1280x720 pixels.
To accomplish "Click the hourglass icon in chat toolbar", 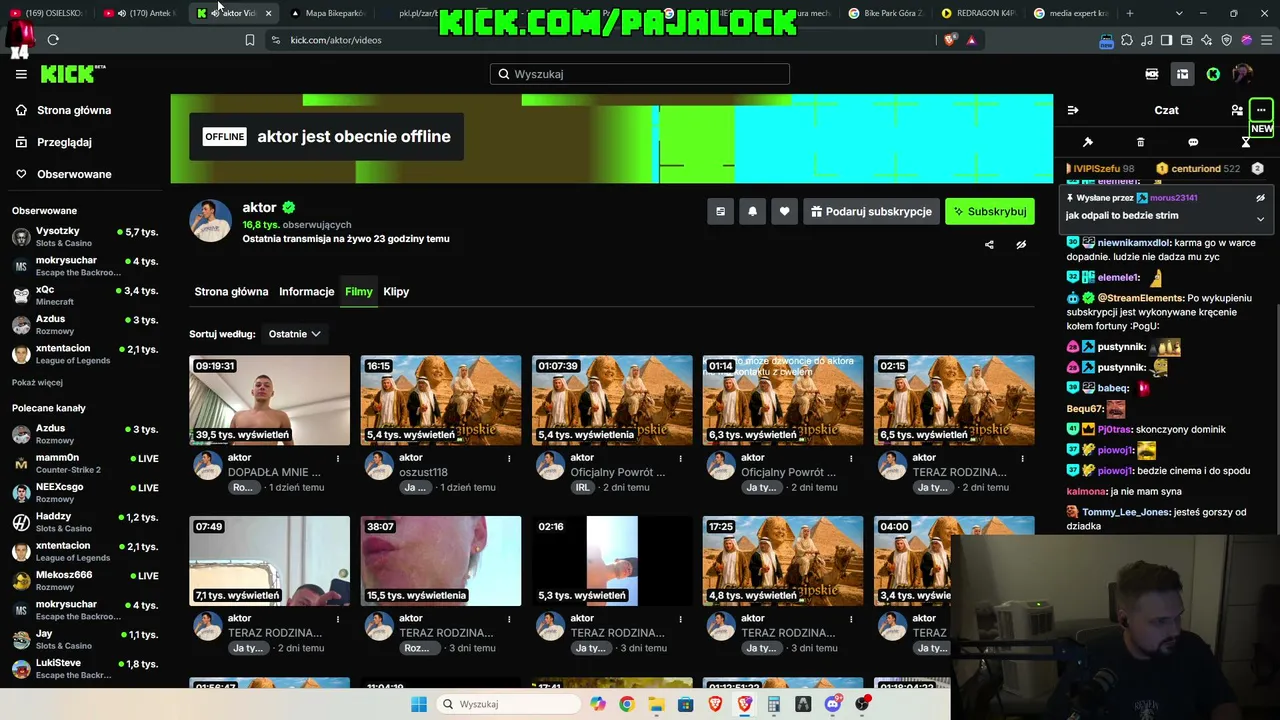I will pyautogui.click(x=1246, y=142).
